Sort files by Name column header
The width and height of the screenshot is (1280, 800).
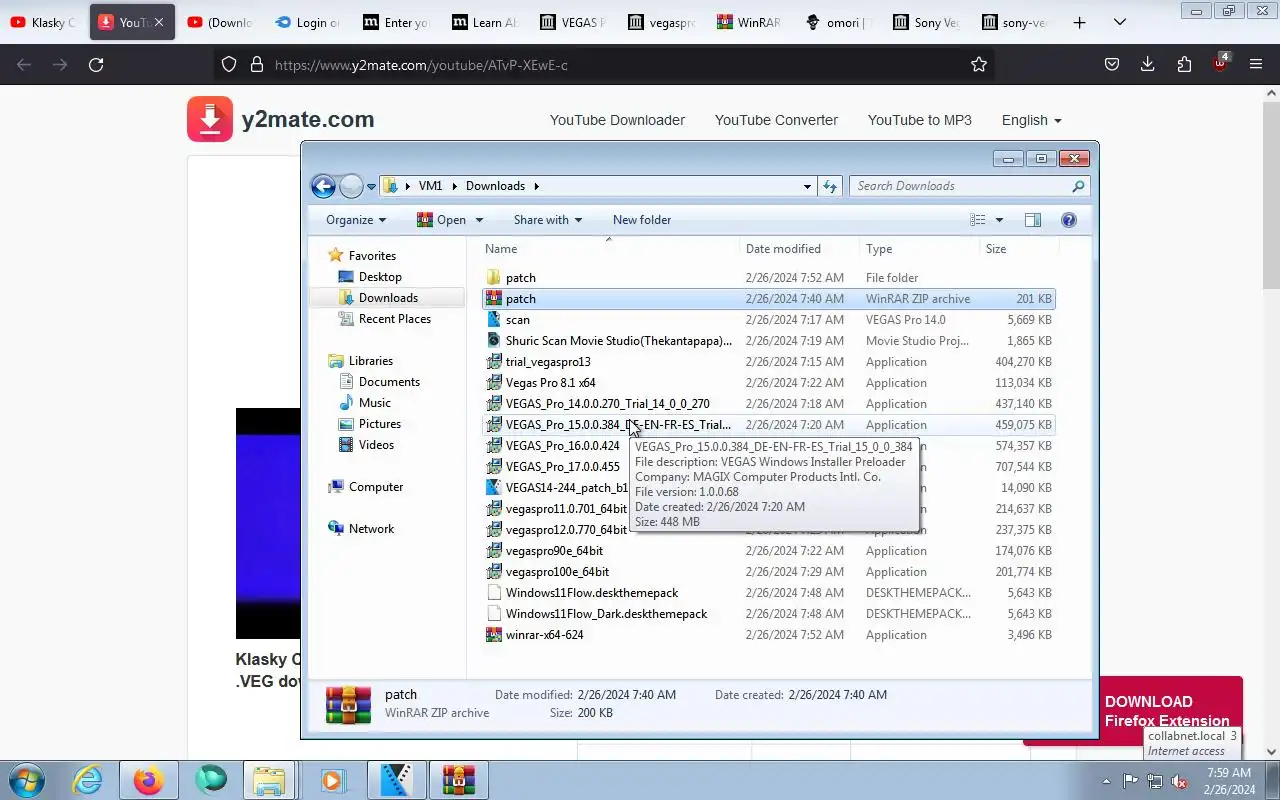(x=609, y=249)
